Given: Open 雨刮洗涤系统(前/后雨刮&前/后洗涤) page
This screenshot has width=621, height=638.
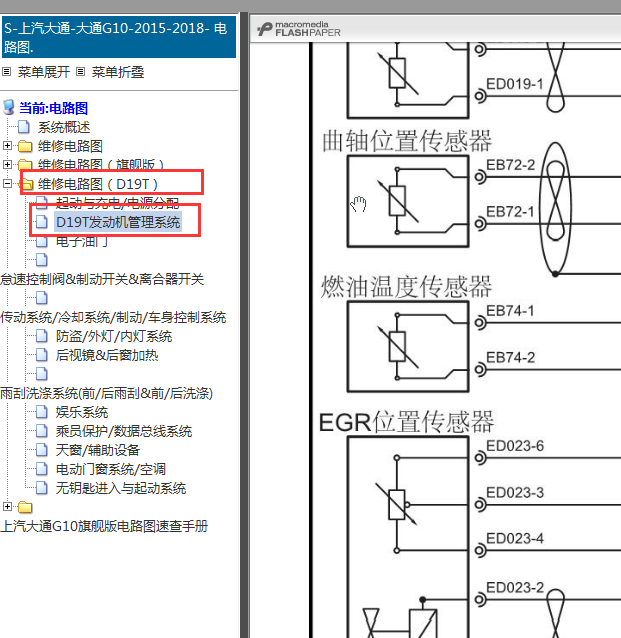Looking at the screenshot, I should click(107, 393).
